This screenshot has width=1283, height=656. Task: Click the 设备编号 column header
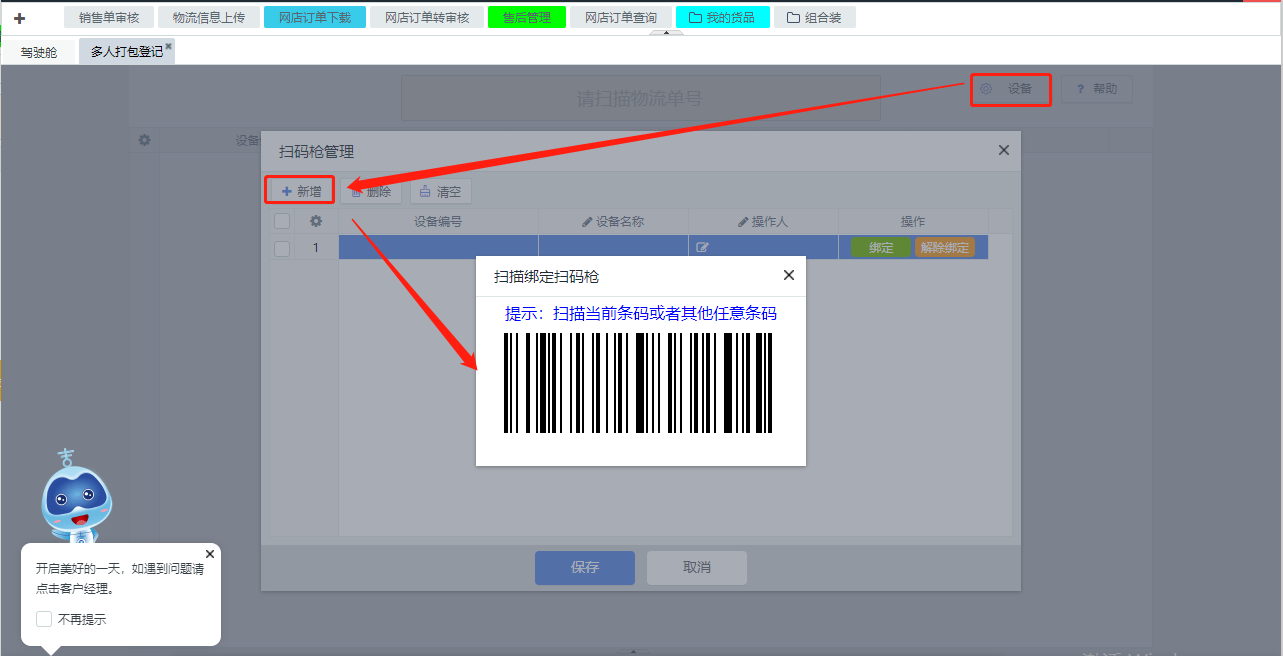click(438, 222)
